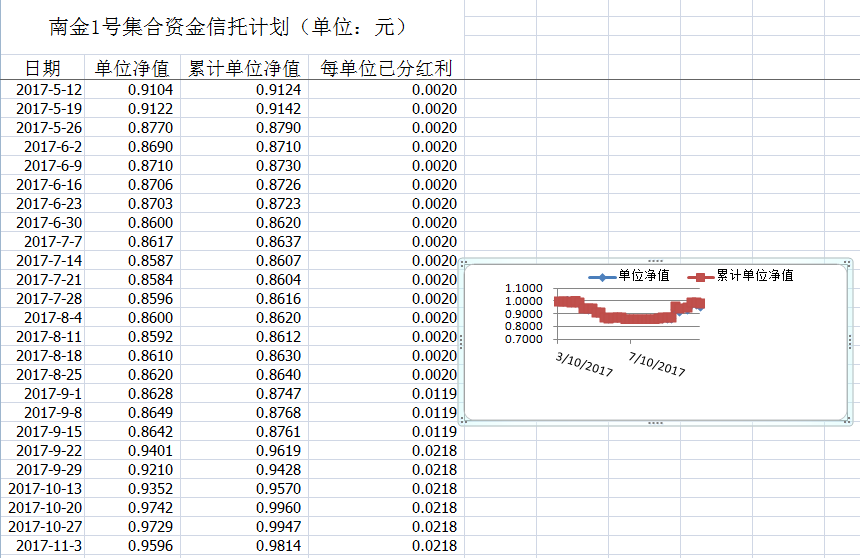Click the chart's right edge resize handle
This screenshot has width=860, height=558.
coord(849,341)
